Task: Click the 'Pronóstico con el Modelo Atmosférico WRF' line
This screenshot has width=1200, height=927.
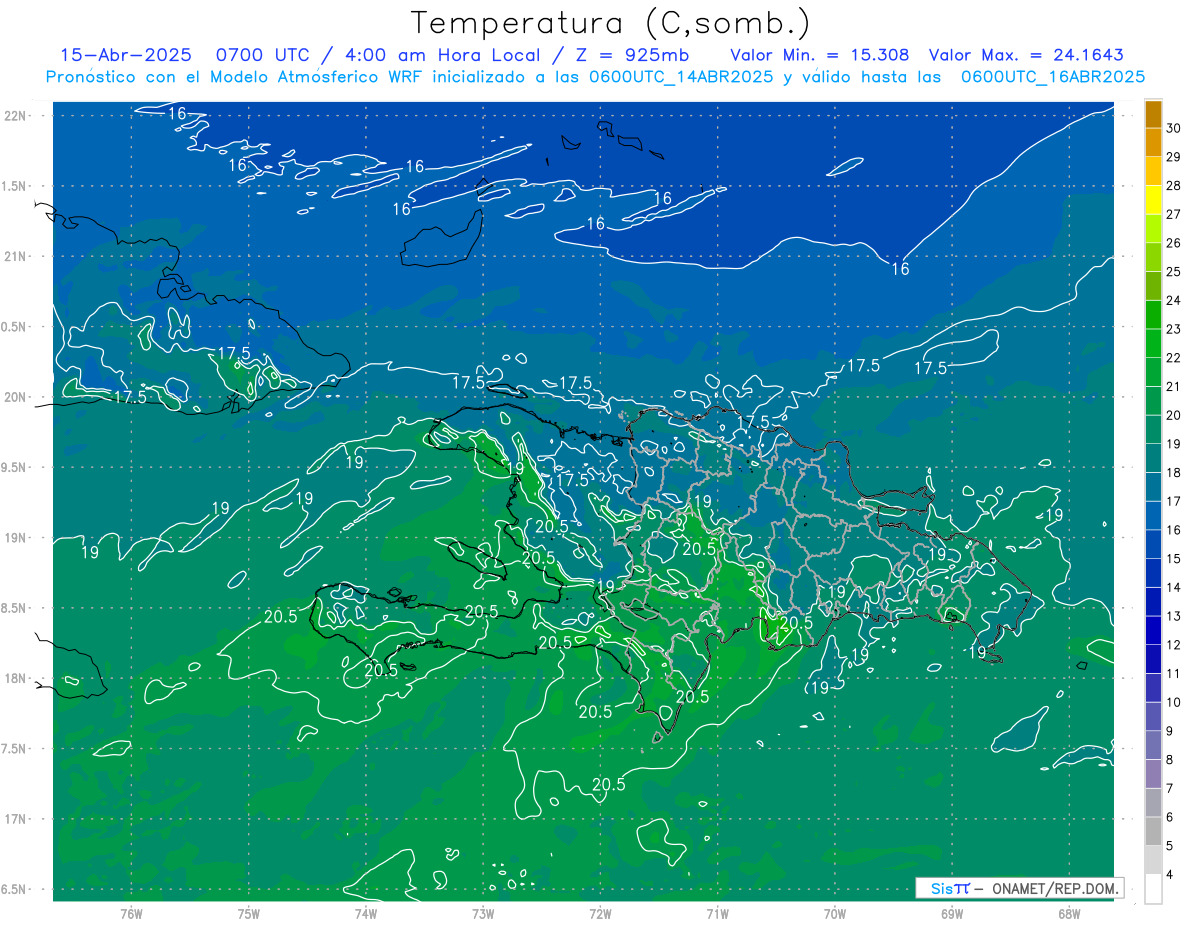Action: 595,77
